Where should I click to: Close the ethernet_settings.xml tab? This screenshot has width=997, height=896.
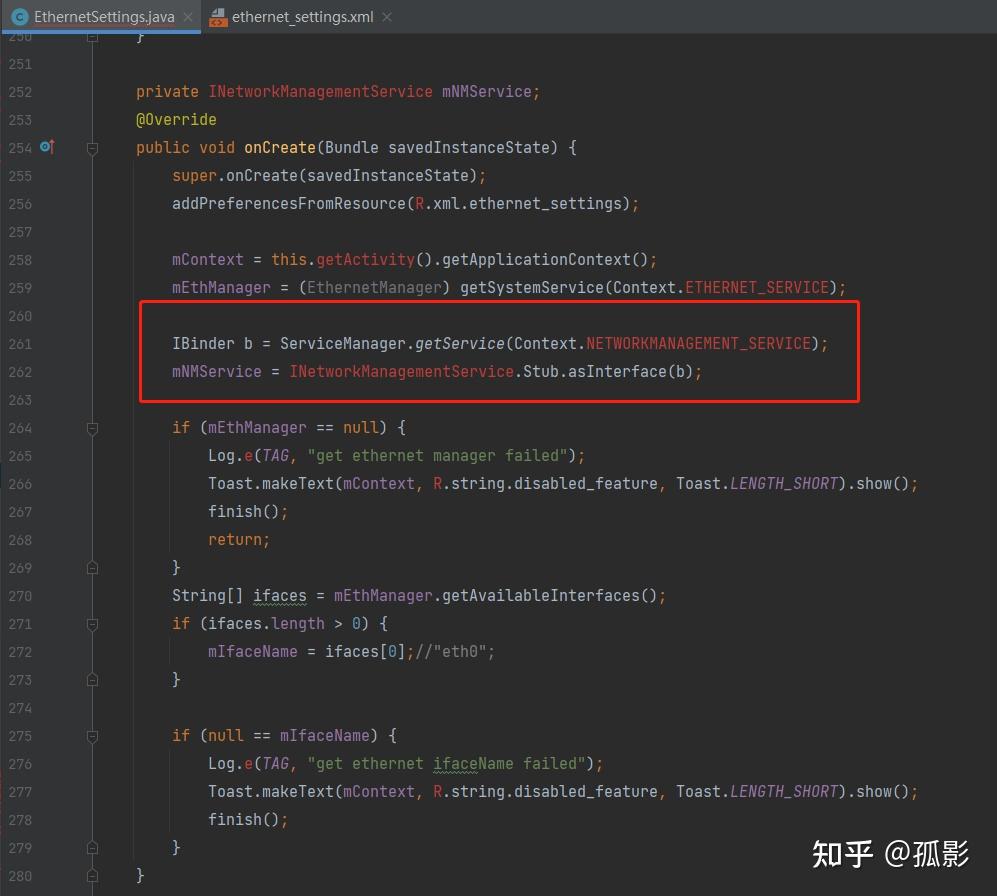(x=385, y=17)
